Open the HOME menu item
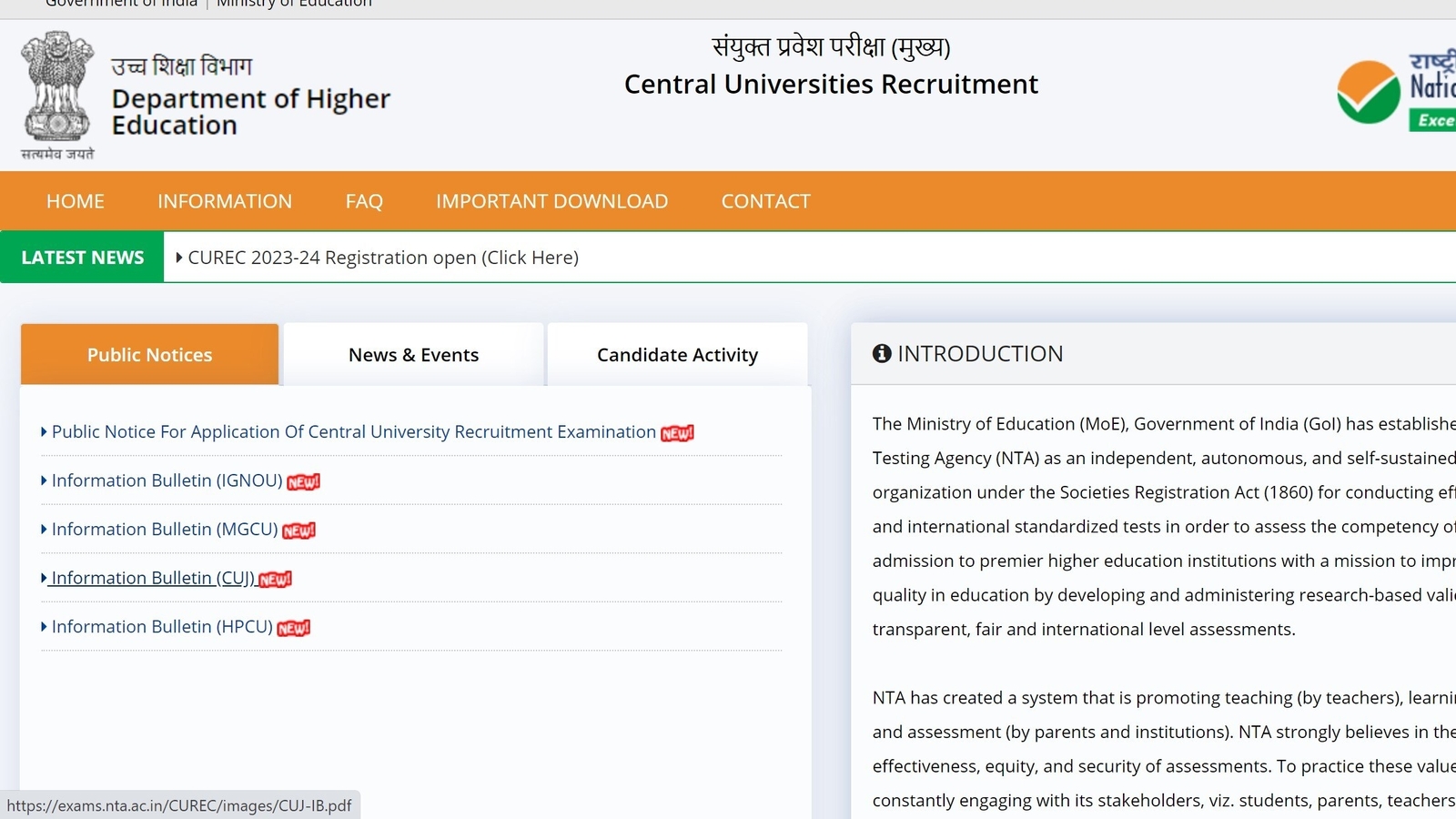 [76, 201]
